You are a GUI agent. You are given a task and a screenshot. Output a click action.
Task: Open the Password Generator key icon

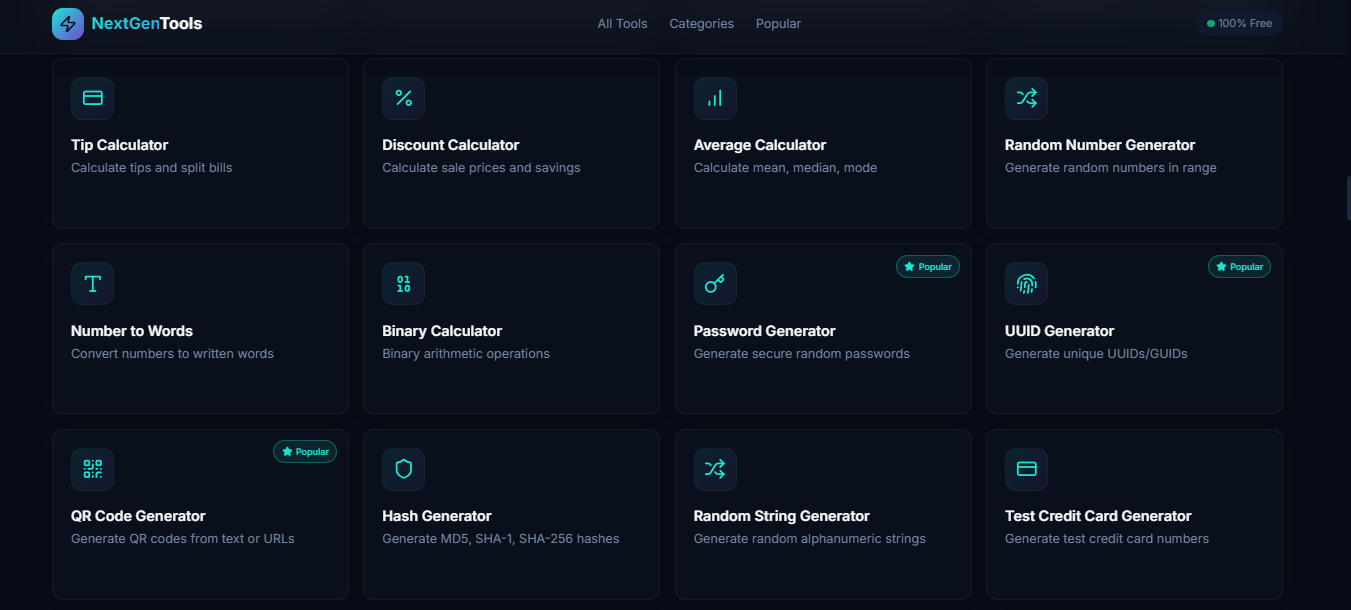tap(715, 283)
